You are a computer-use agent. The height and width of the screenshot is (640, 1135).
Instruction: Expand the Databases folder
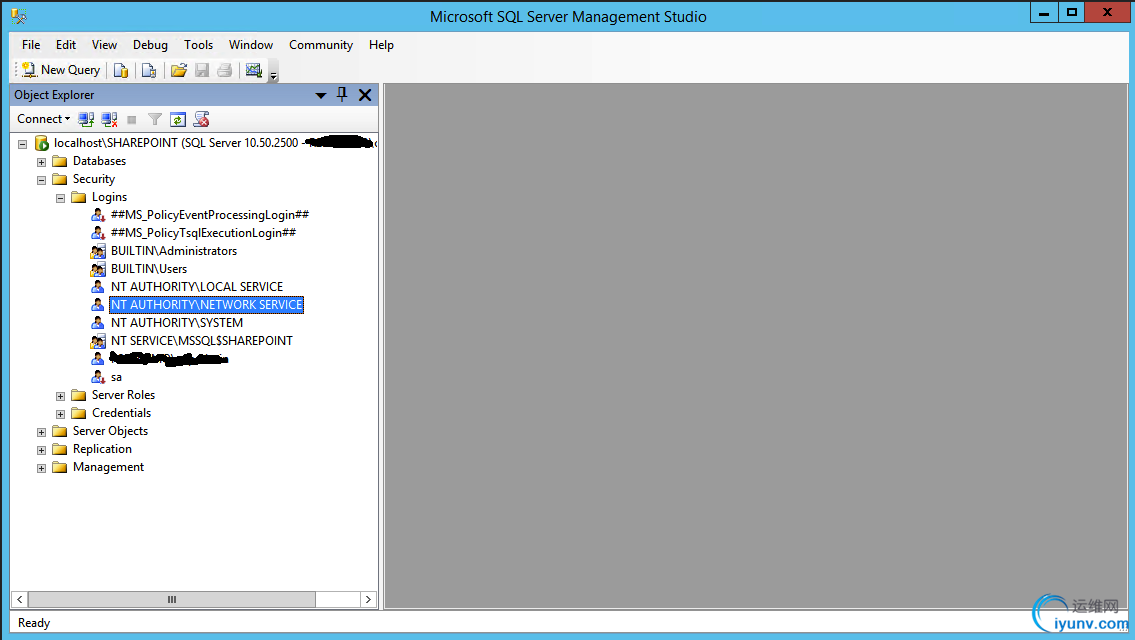click(41, 161)
